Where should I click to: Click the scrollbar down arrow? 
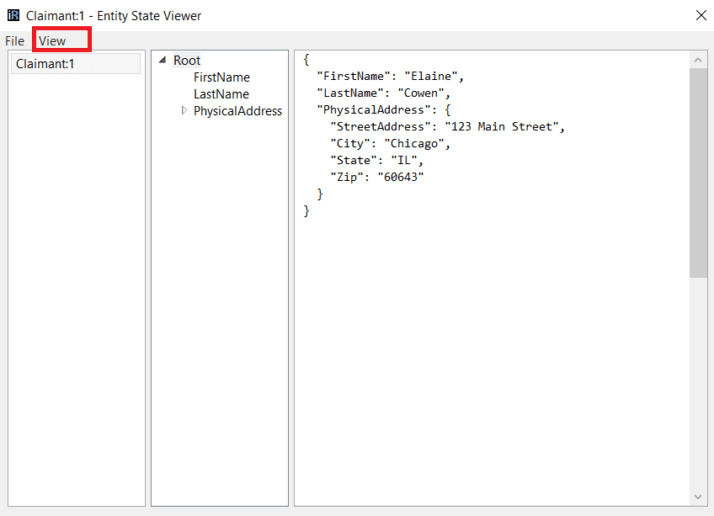698,497
